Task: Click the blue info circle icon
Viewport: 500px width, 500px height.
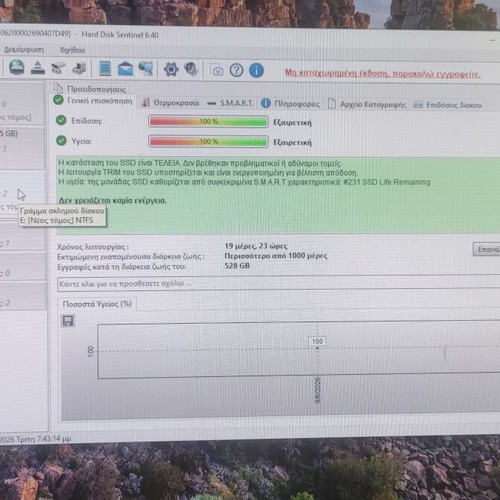Action: coord(256,71)
